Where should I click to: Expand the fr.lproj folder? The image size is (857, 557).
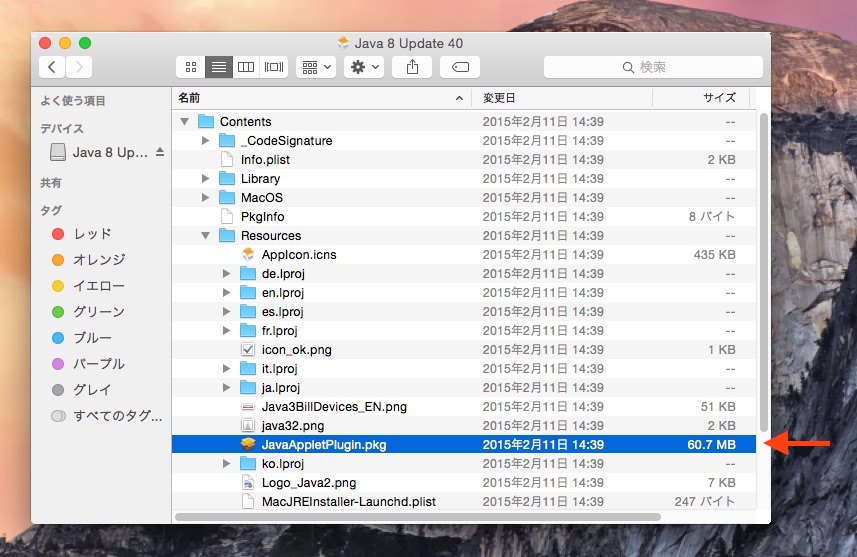pos(226,330)
